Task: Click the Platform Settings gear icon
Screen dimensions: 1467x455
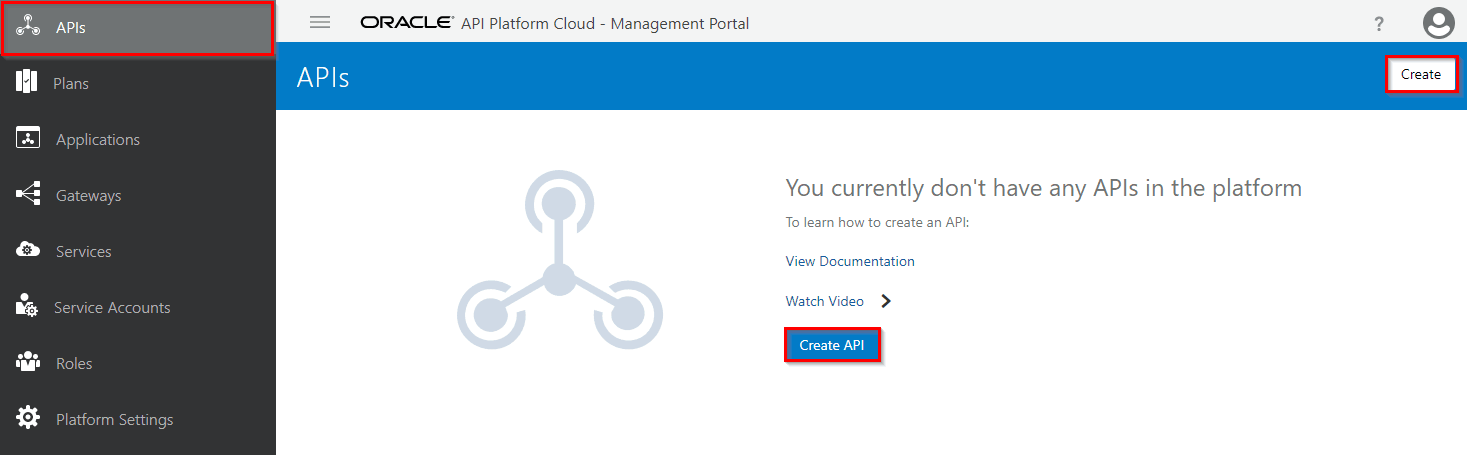Action: (28, 418)
